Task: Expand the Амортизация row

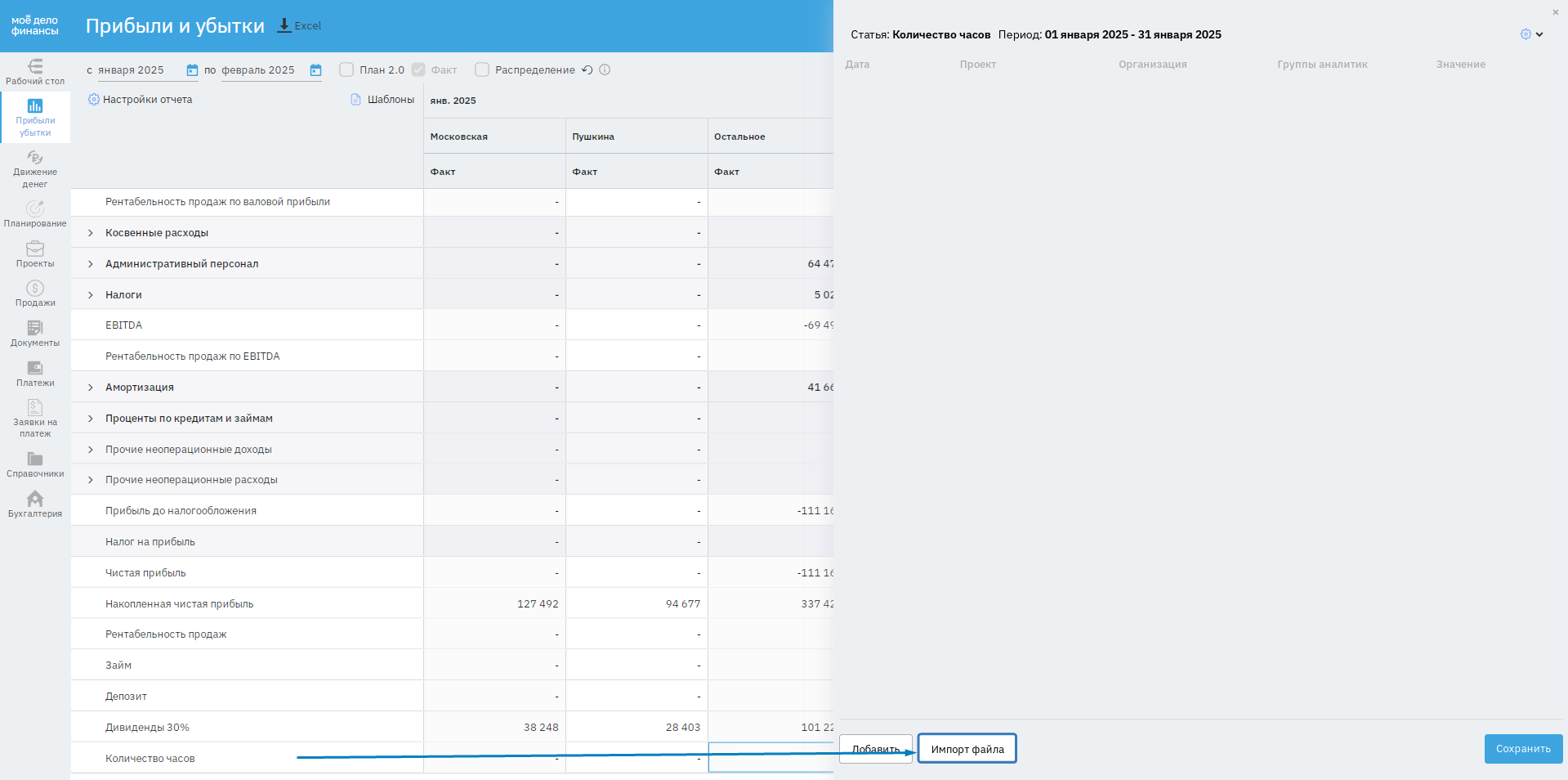Action: coord(91,388)
